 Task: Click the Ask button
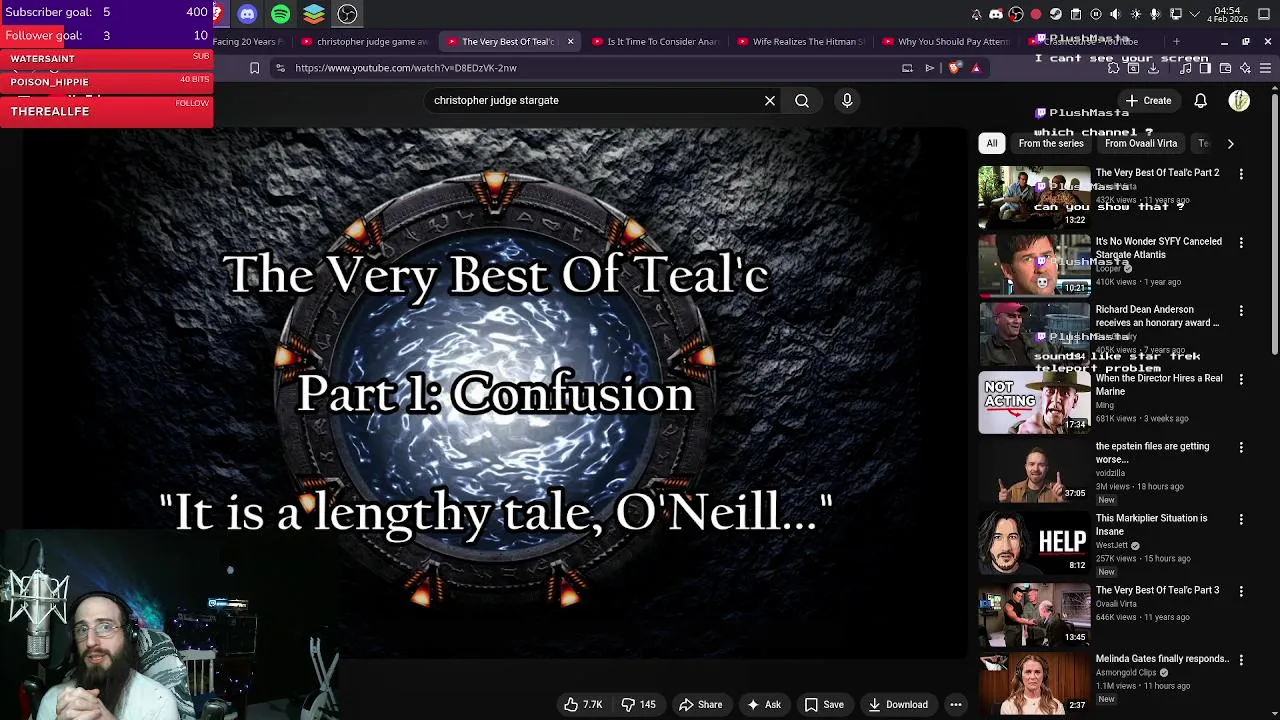click(763, 704)
